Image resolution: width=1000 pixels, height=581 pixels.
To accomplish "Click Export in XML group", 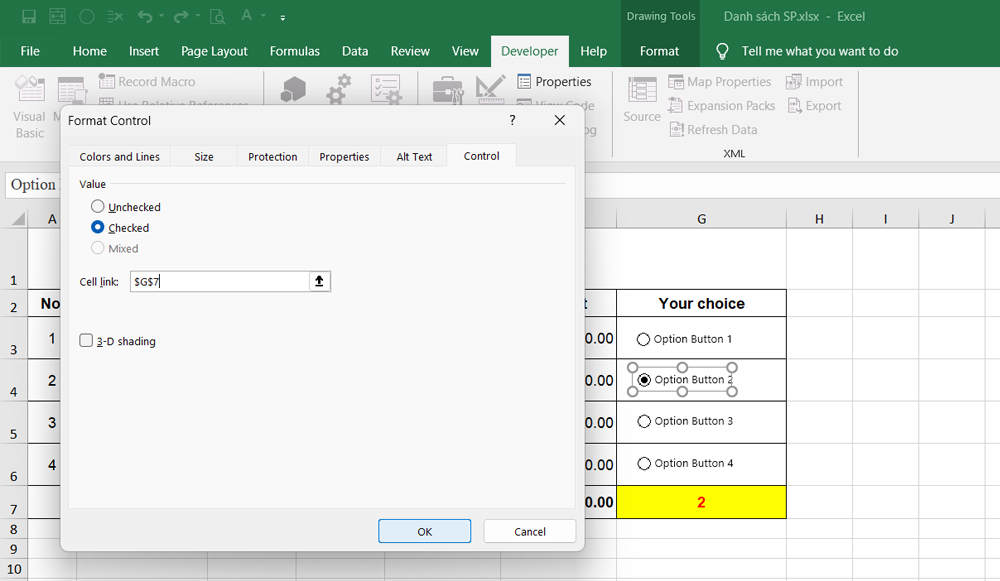I will coord(814,106).
